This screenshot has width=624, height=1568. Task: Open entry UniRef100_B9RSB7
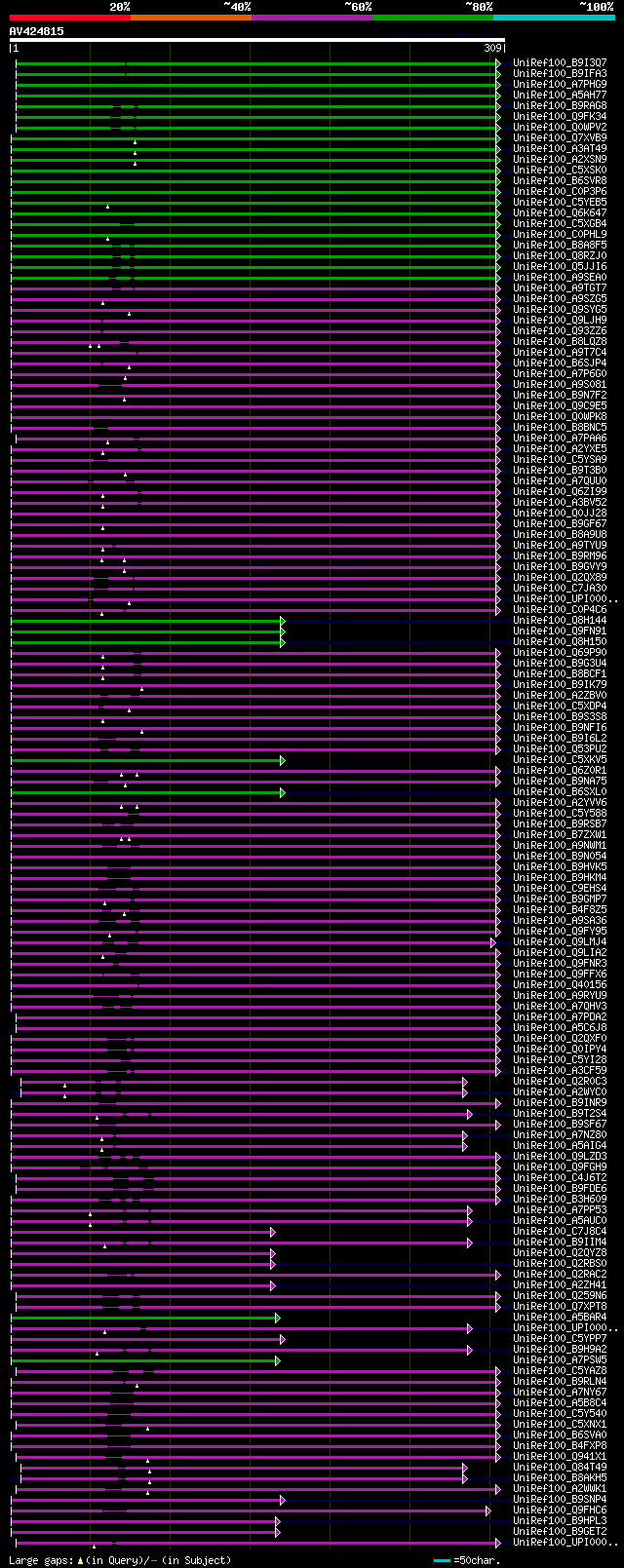point(560,824)
